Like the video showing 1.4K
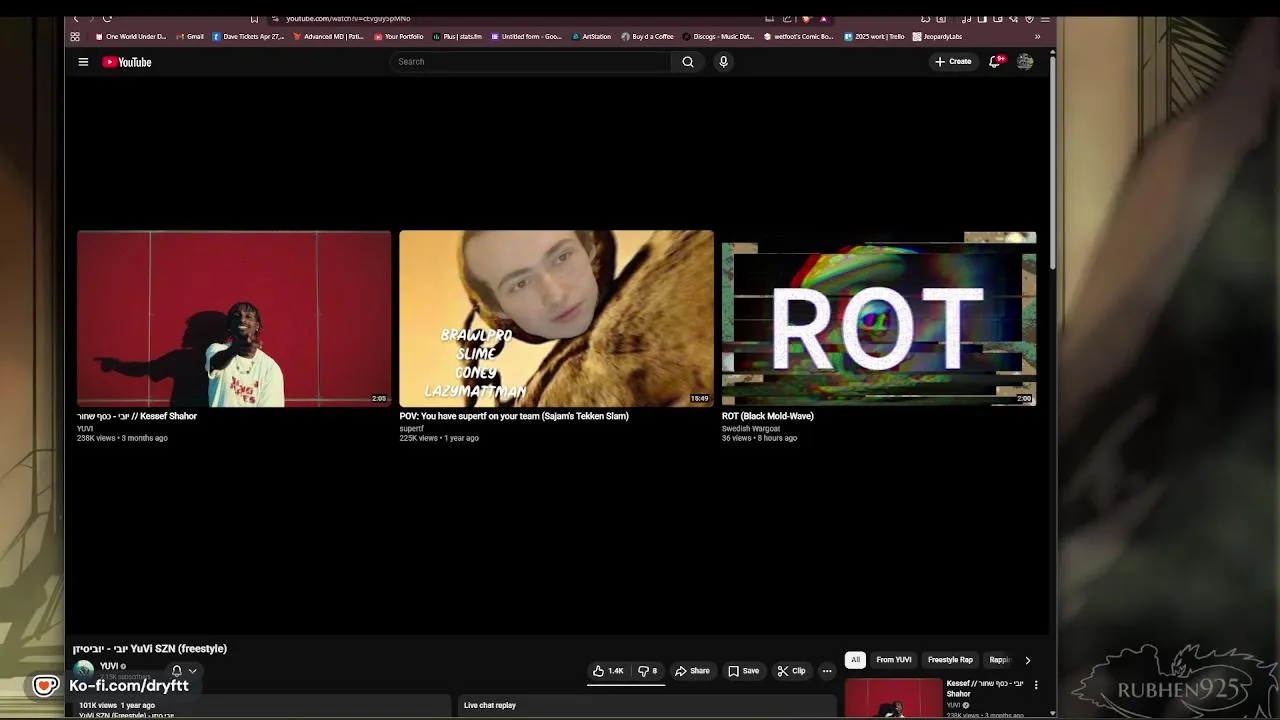Image resolution: width=1280 pixels, height=720 pixels. [x=608, y=671]
